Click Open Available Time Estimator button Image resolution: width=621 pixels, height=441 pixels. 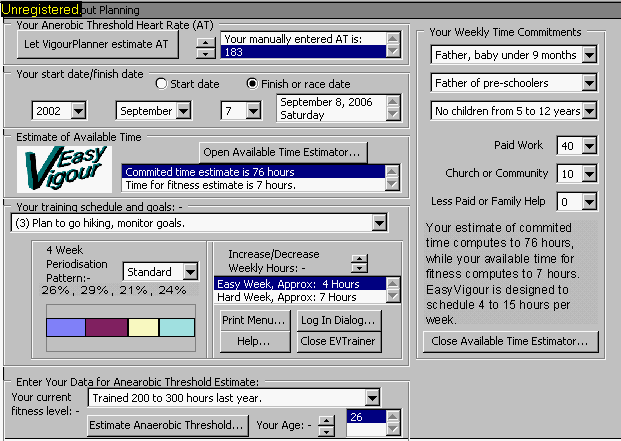tap(283, 152)
